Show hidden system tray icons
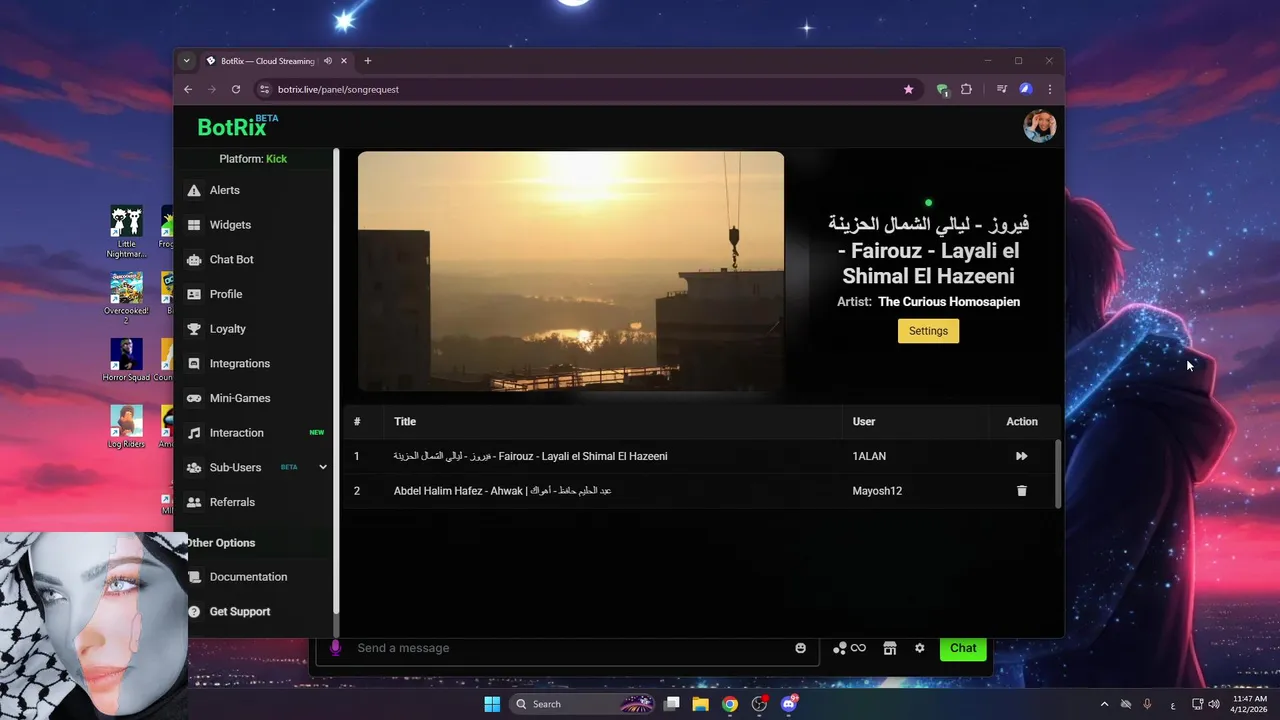This screenshot has width=1280, height=720. click(1104, 704)
